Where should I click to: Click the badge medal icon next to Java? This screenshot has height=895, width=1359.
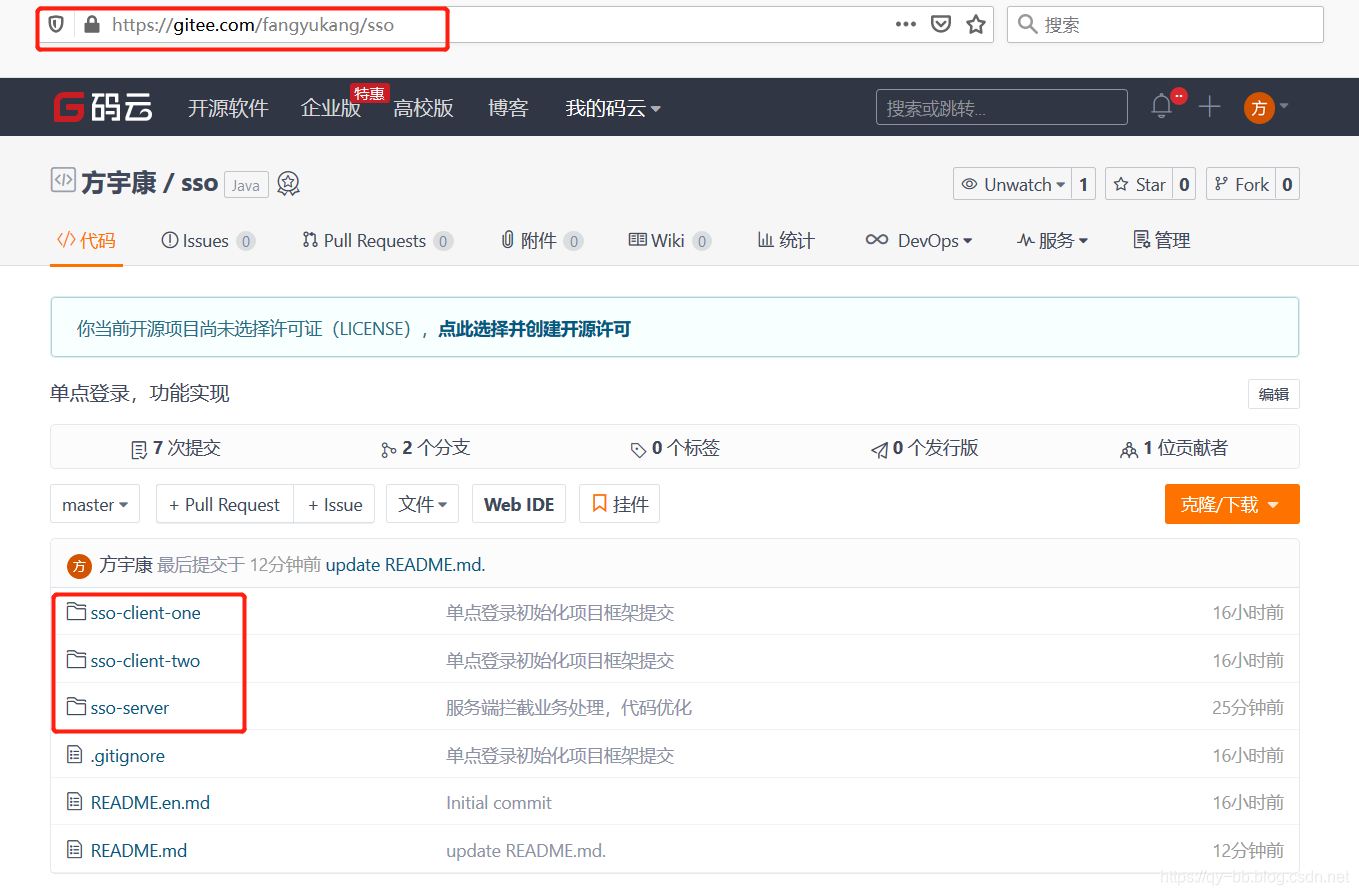coord(288,183)
